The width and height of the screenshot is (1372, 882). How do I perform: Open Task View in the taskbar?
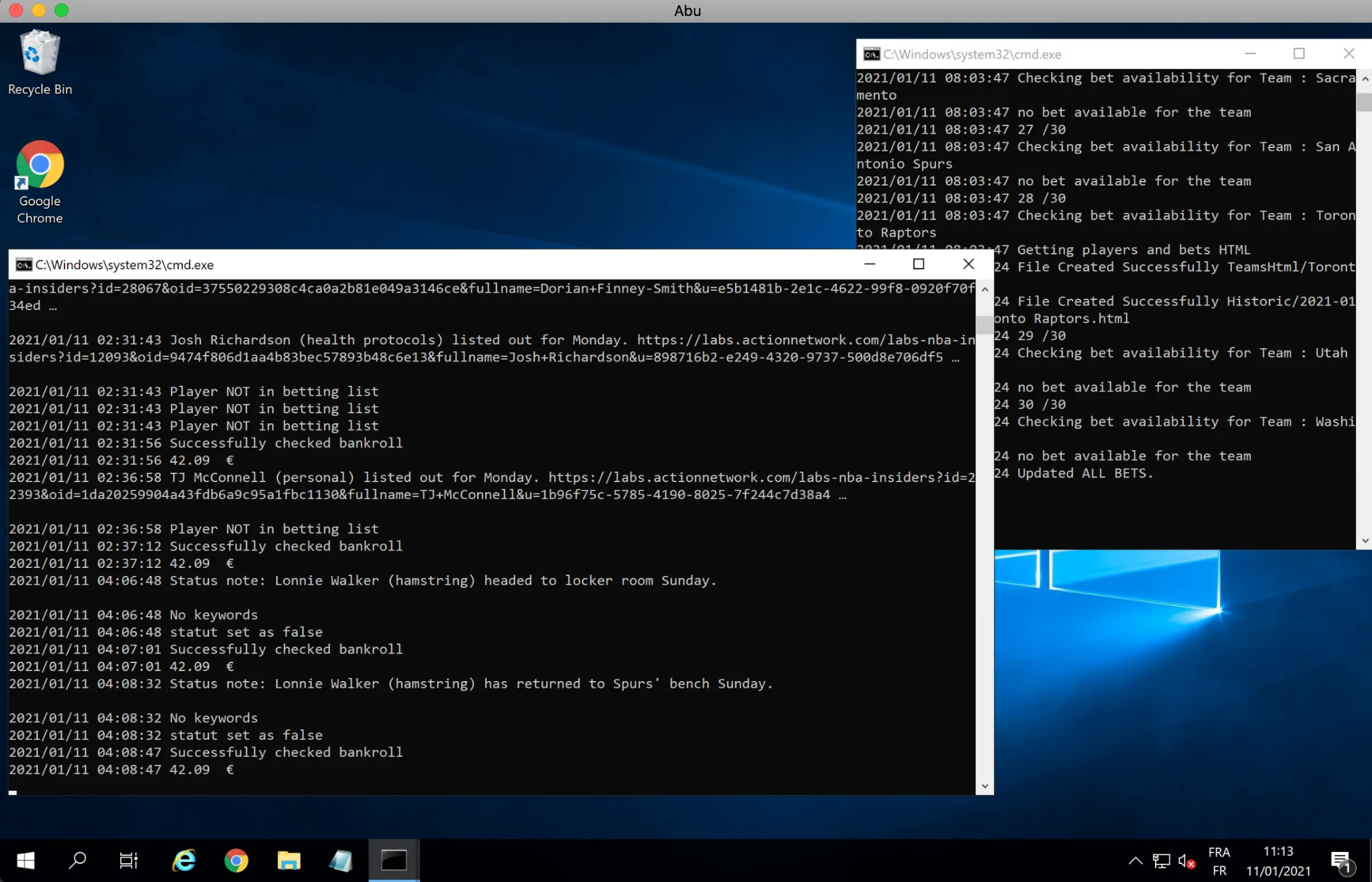click(x=129, y=861)
